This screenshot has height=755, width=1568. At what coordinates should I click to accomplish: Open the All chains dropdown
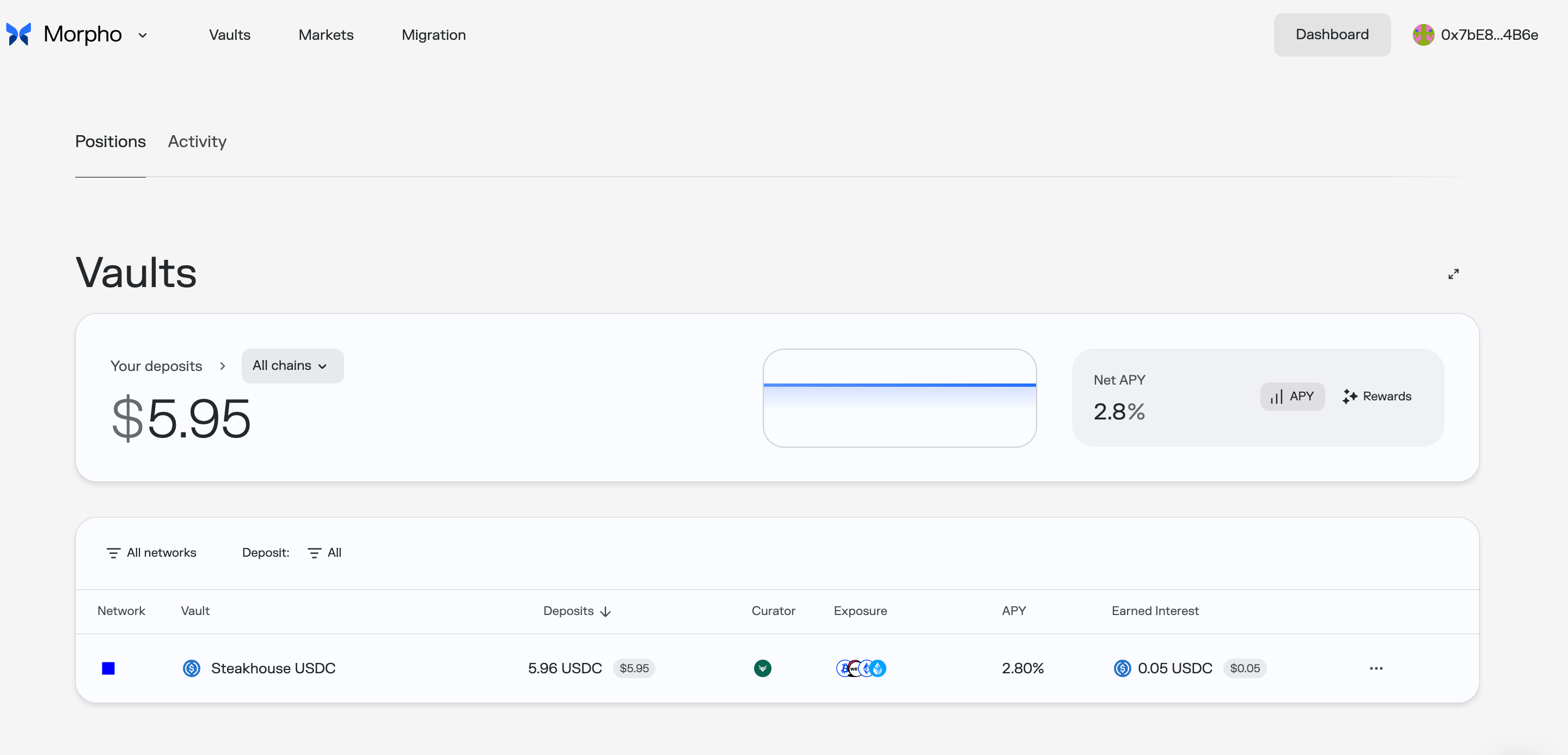click(292, 366)
